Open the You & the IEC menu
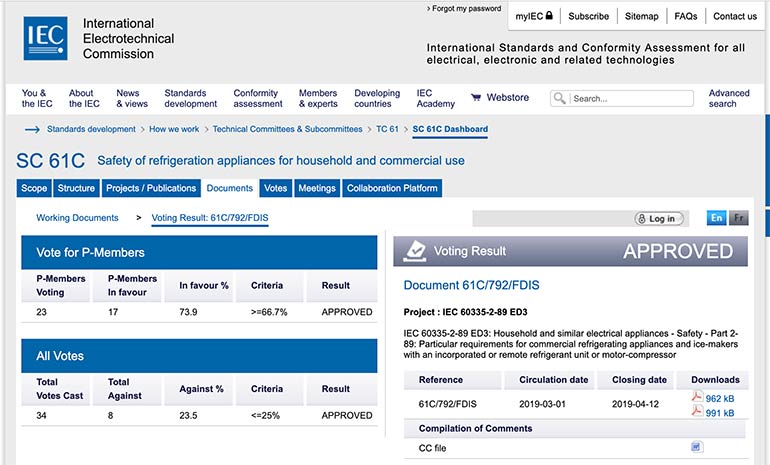 point(37,98)
